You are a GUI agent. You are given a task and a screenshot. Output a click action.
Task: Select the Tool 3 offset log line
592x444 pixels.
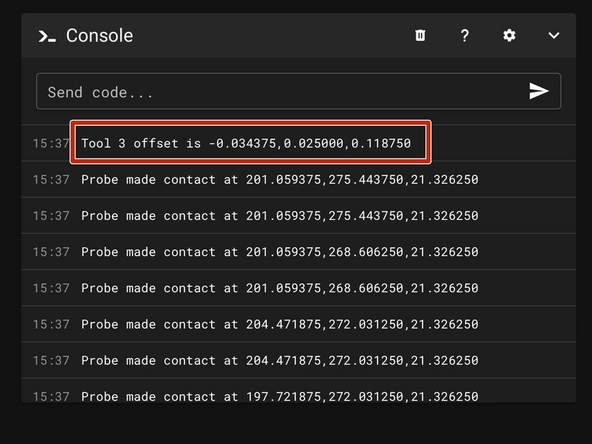246,143
